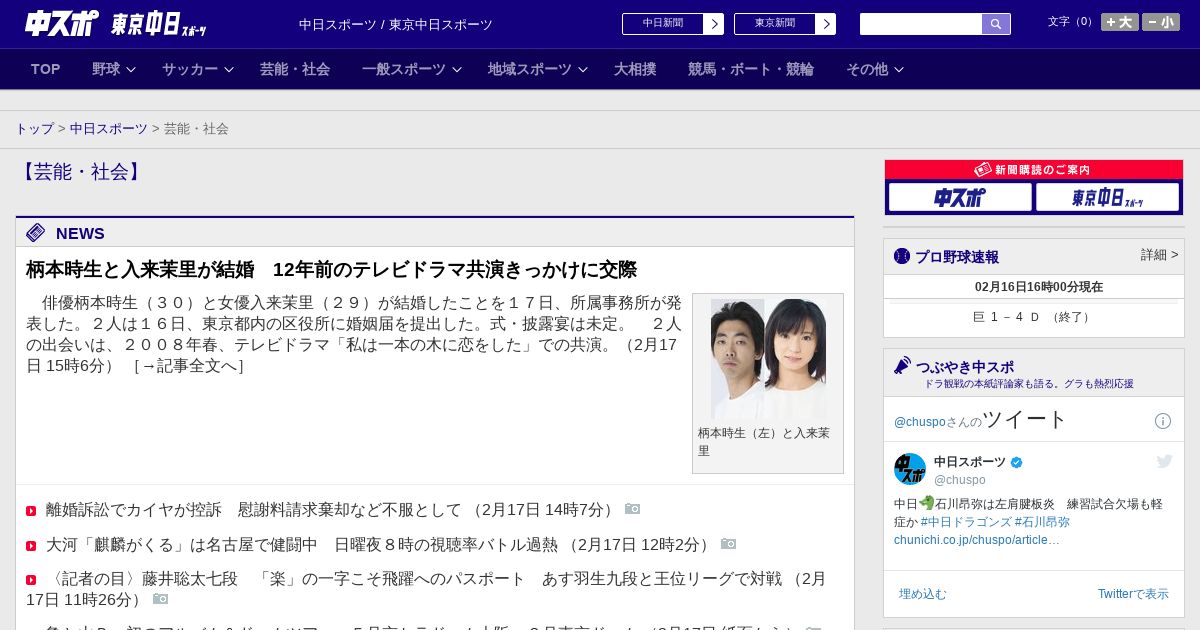
Task: Go to 中日スポーツ breadcrumb link
Action: pyautogui.click(x=109, y=129)
